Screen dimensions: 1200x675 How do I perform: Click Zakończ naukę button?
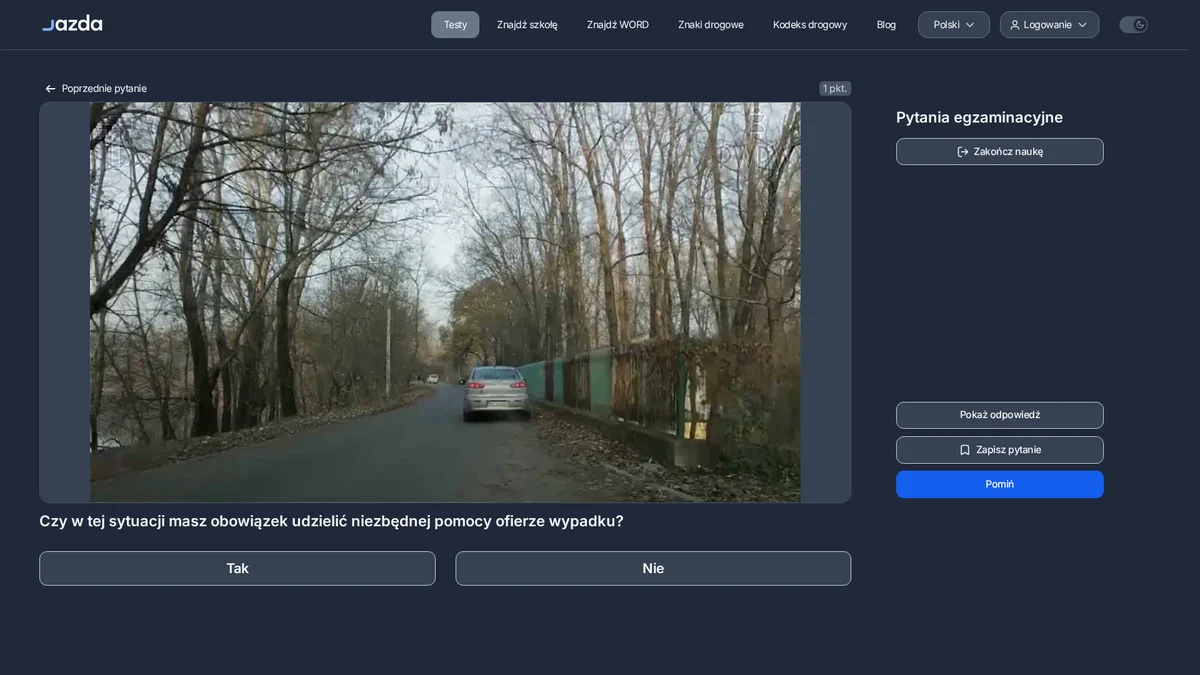coord(1000,152)
